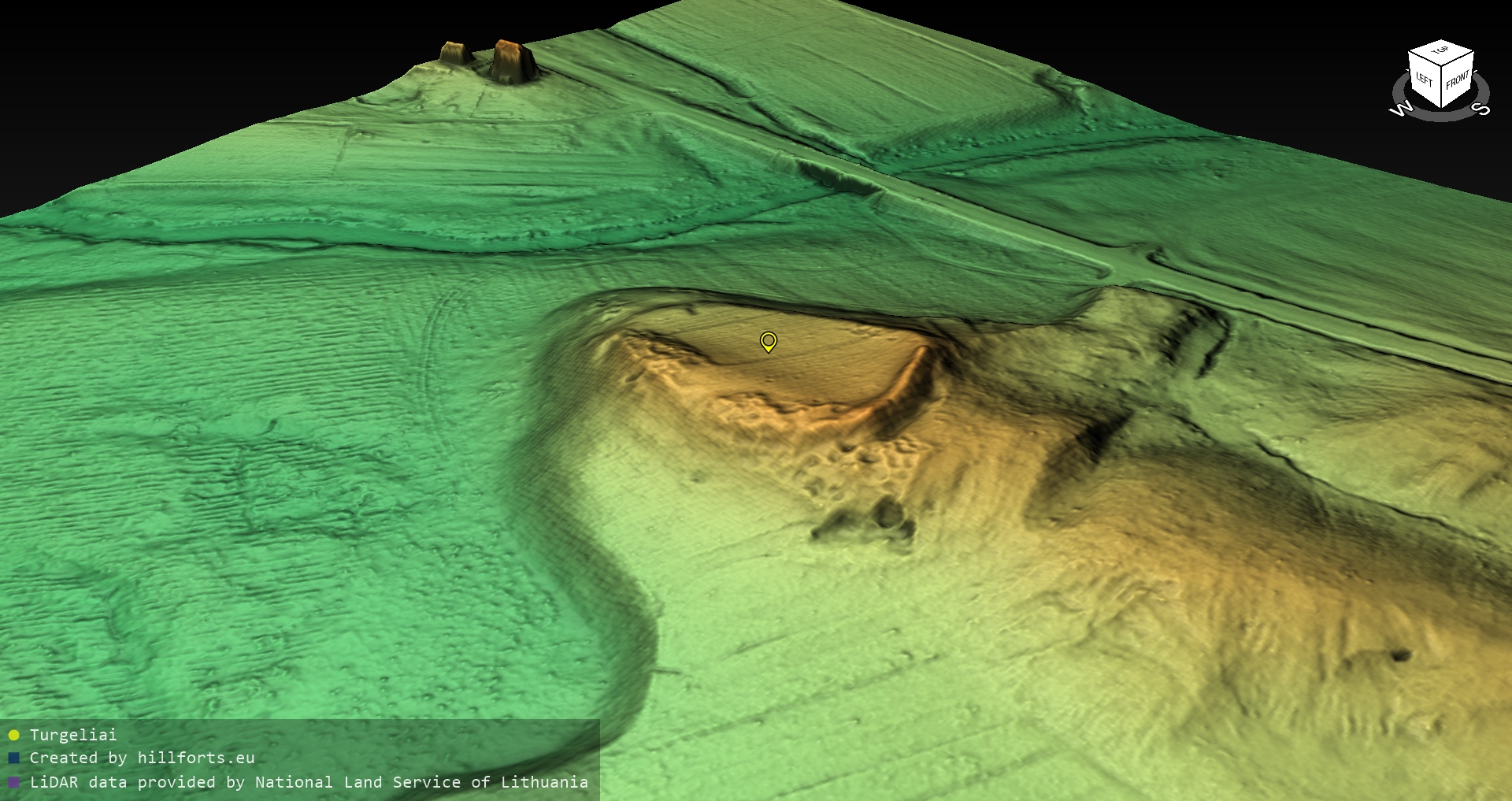Switch to FRONT view on the cube
The image size is (1512, 801).
point(1458,80)
